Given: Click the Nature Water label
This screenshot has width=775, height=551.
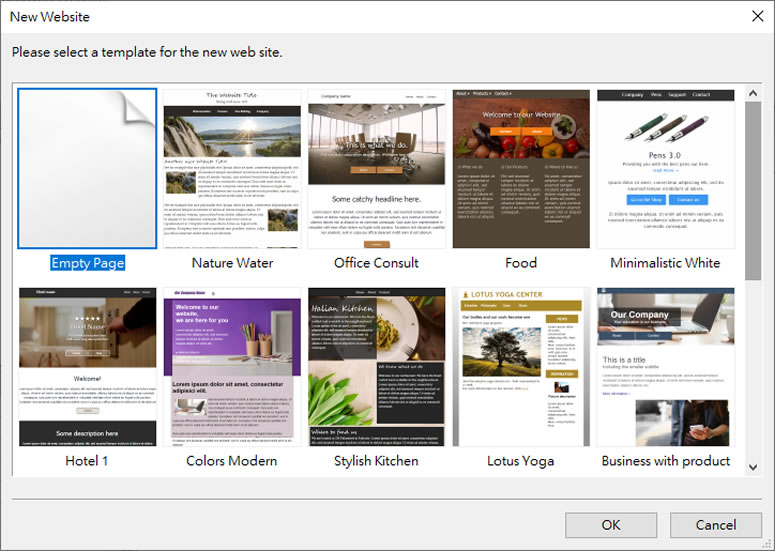Looking at the screenshot, I should tap(232, 263).
